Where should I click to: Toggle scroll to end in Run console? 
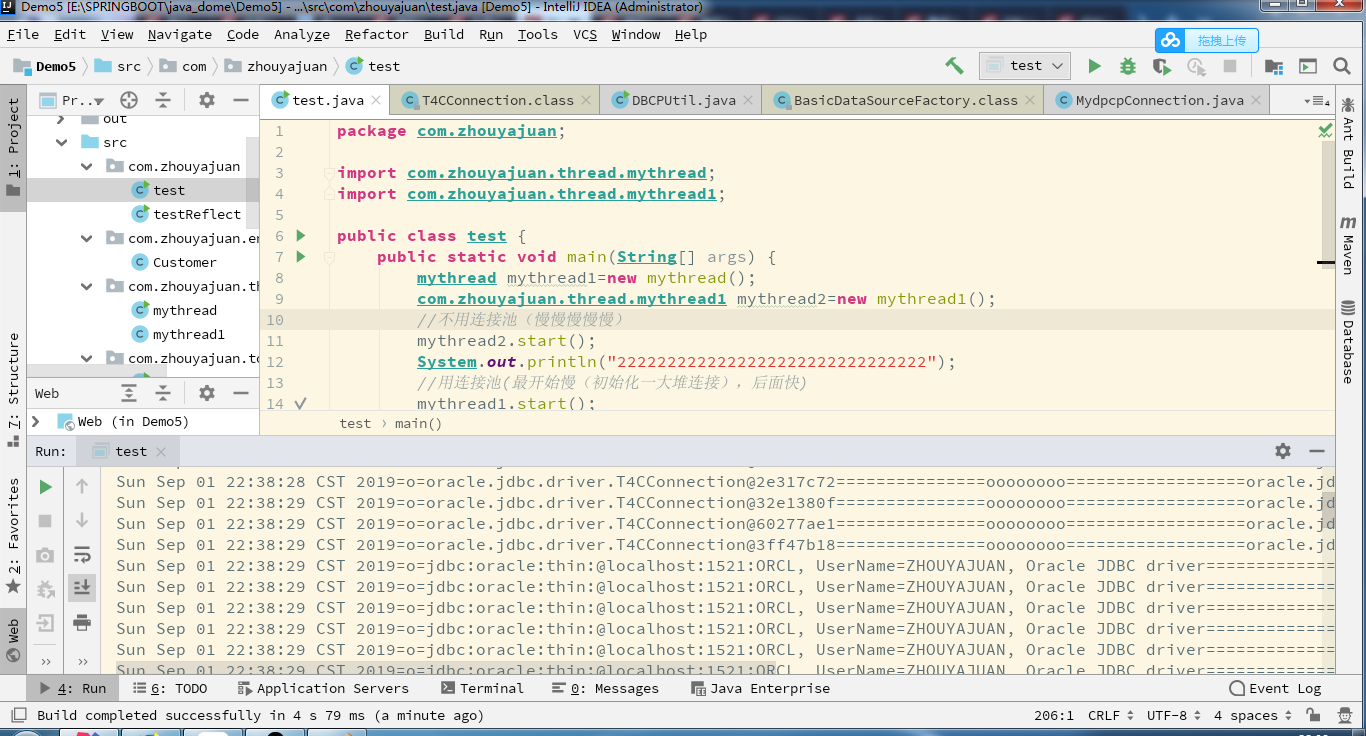point(82,588)
